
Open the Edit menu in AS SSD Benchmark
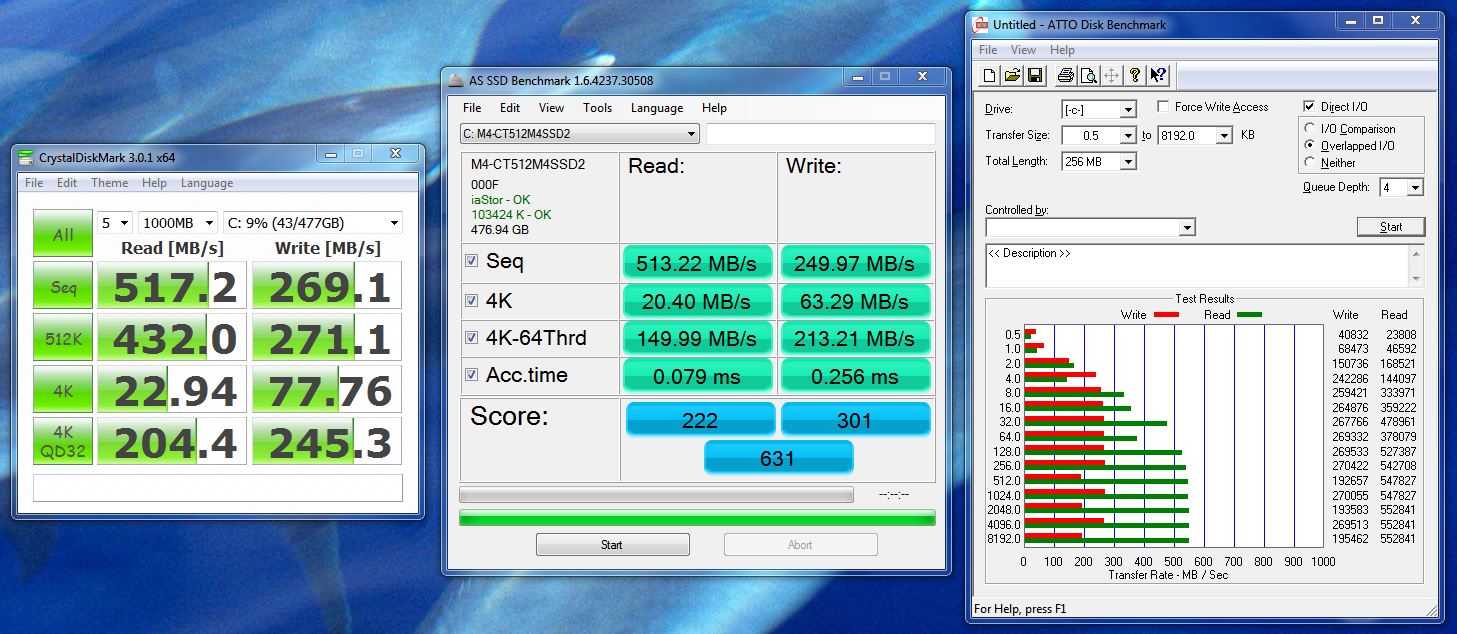[510, 108]
